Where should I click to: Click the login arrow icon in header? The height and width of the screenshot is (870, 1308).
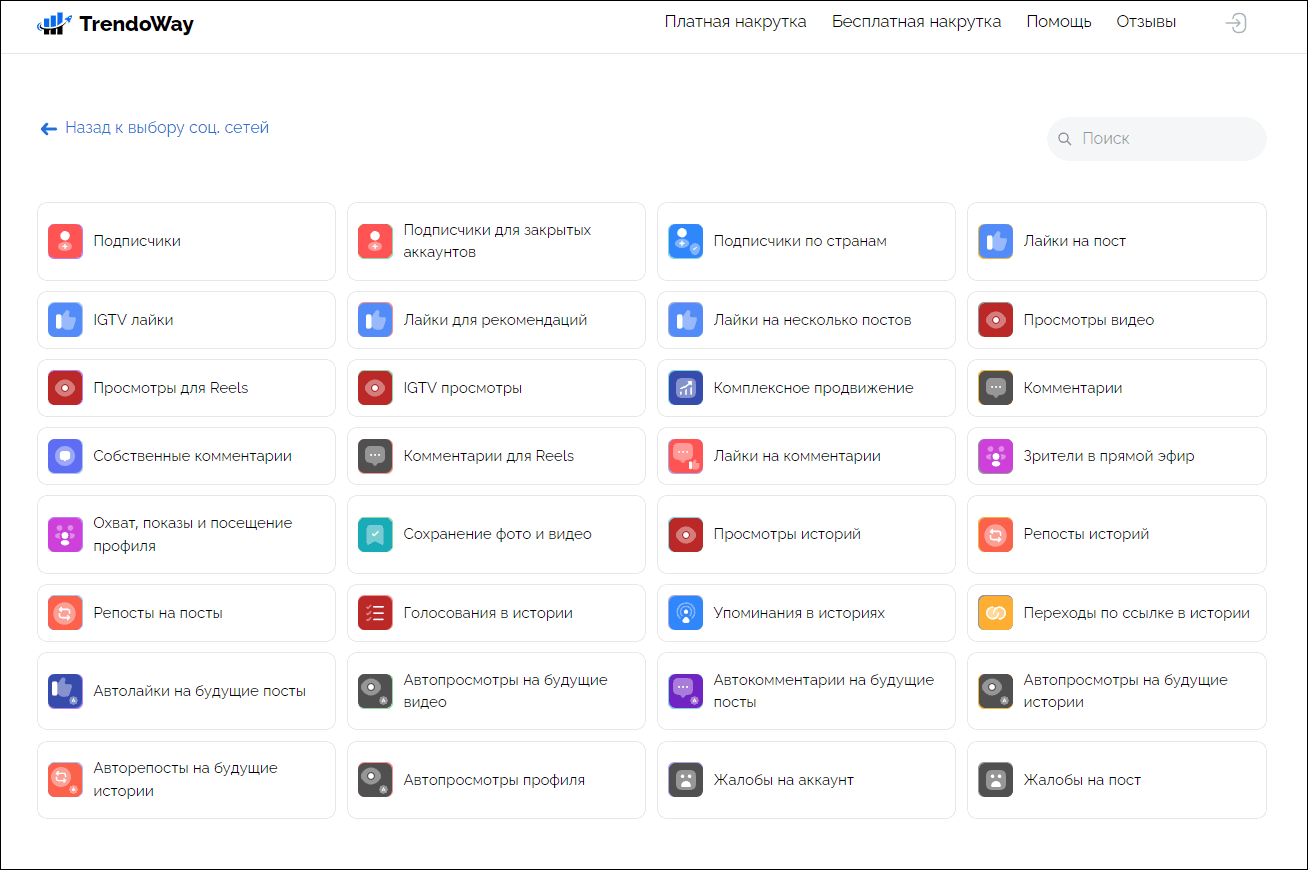click(1236, 23)
